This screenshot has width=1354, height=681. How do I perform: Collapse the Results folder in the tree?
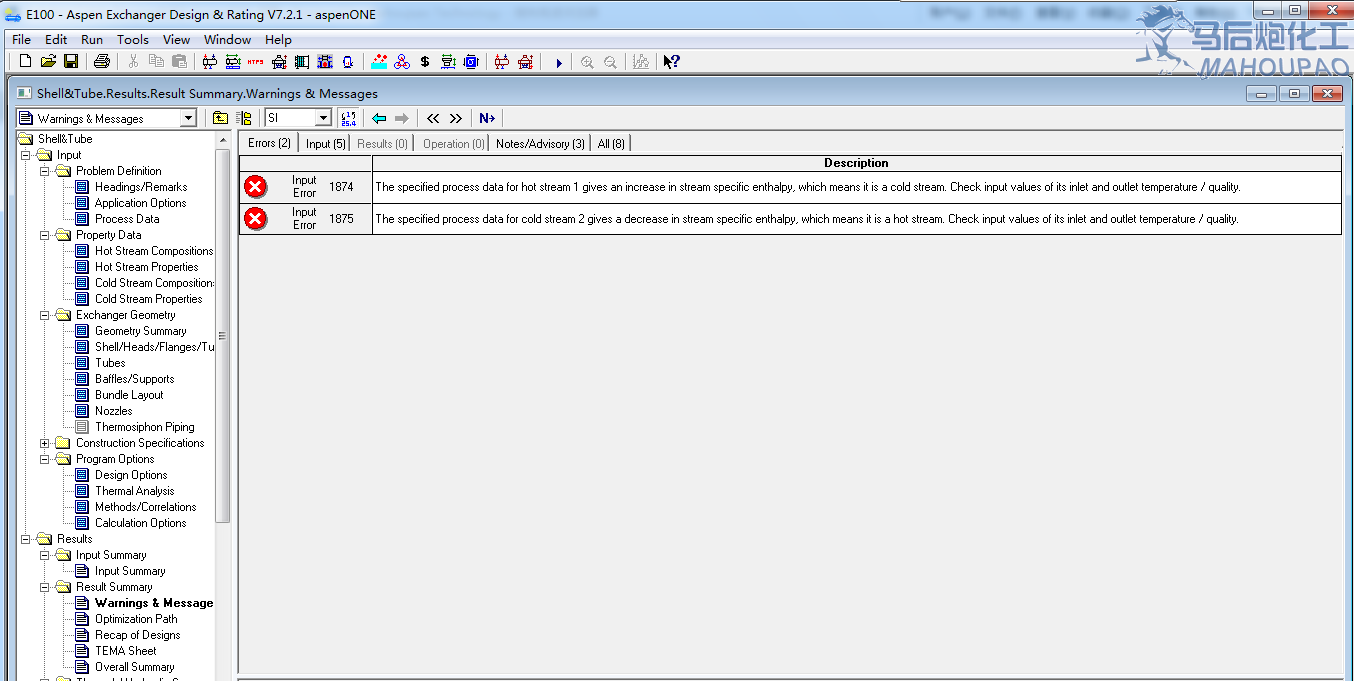(x=26, y=539)
